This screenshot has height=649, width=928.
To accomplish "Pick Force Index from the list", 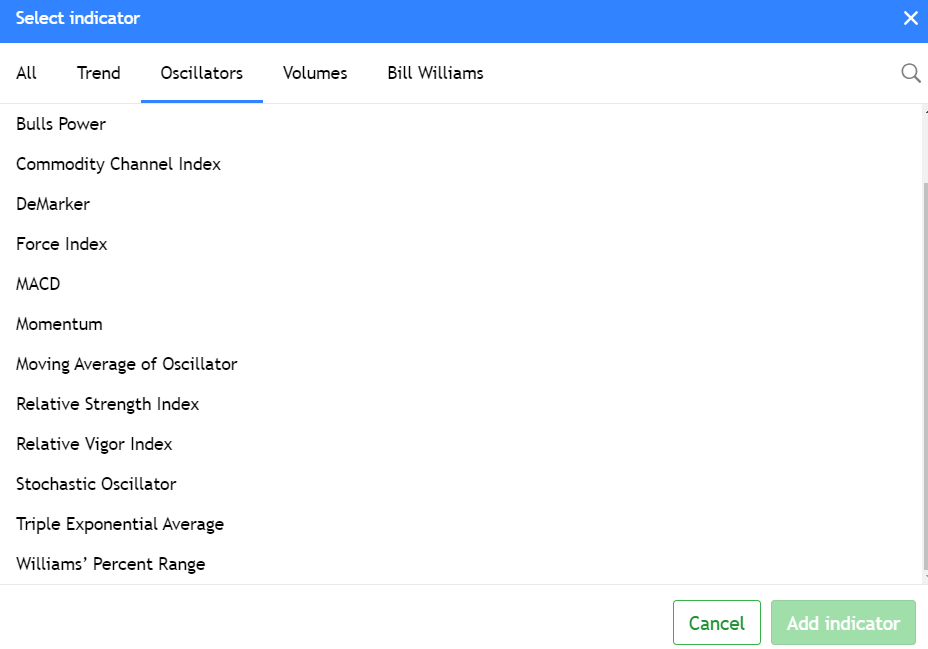I will (x=62, y=244).
